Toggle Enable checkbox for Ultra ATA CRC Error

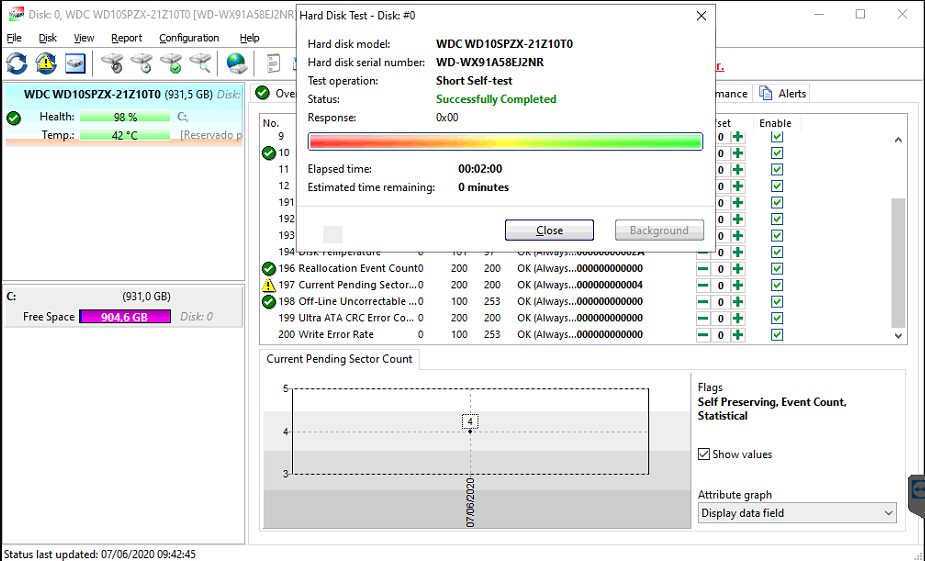click(777, 319)
